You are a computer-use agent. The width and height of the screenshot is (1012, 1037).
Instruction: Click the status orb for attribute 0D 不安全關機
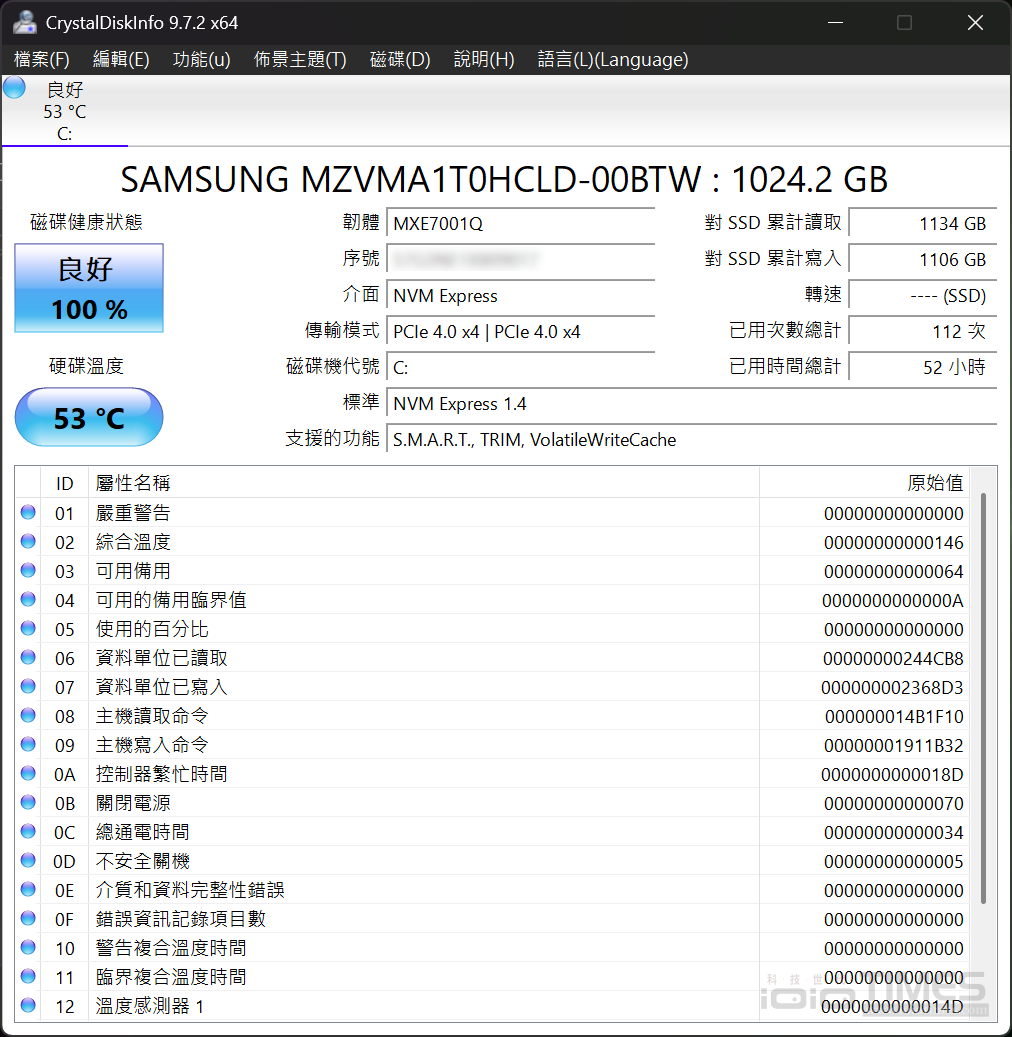point(28,860)
